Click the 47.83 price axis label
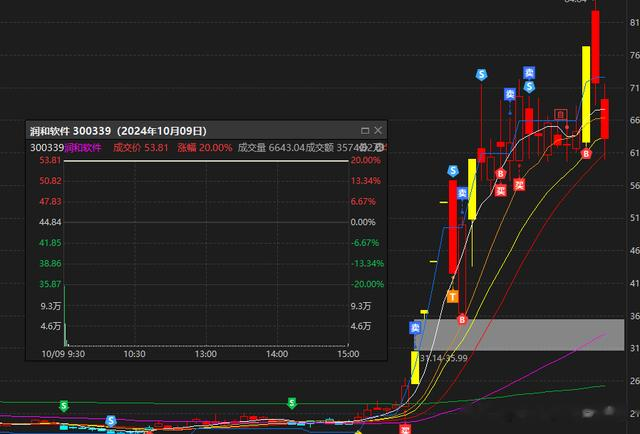The height and width of the screenshot is (434, 640). (x=51, y=201)
